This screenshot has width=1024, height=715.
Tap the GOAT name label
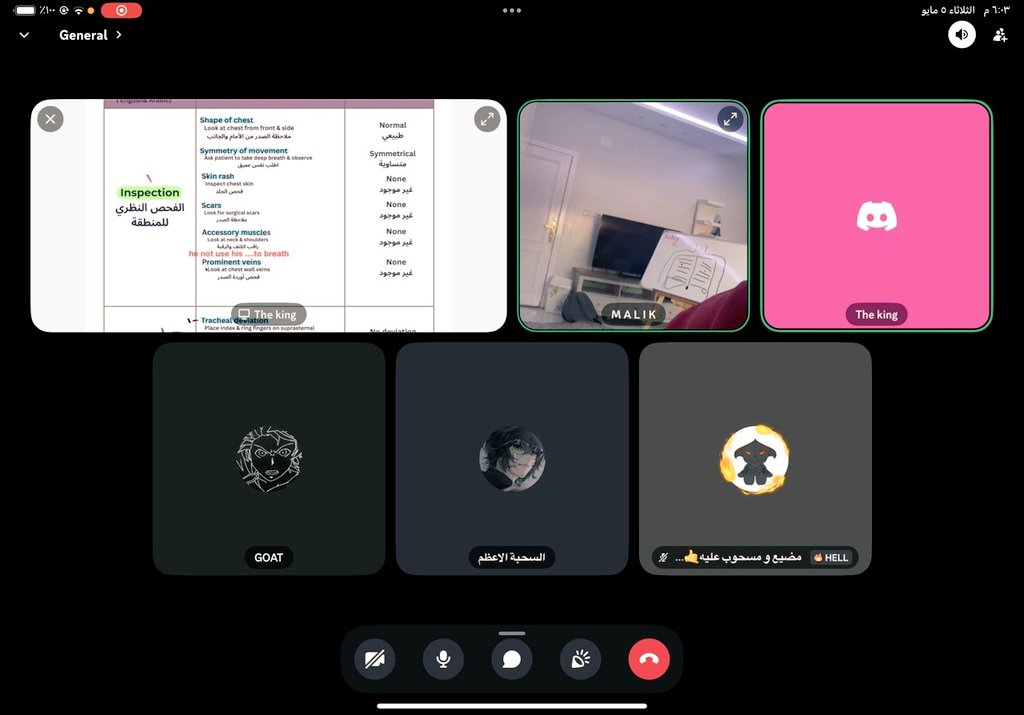click(x=268, y=557)
